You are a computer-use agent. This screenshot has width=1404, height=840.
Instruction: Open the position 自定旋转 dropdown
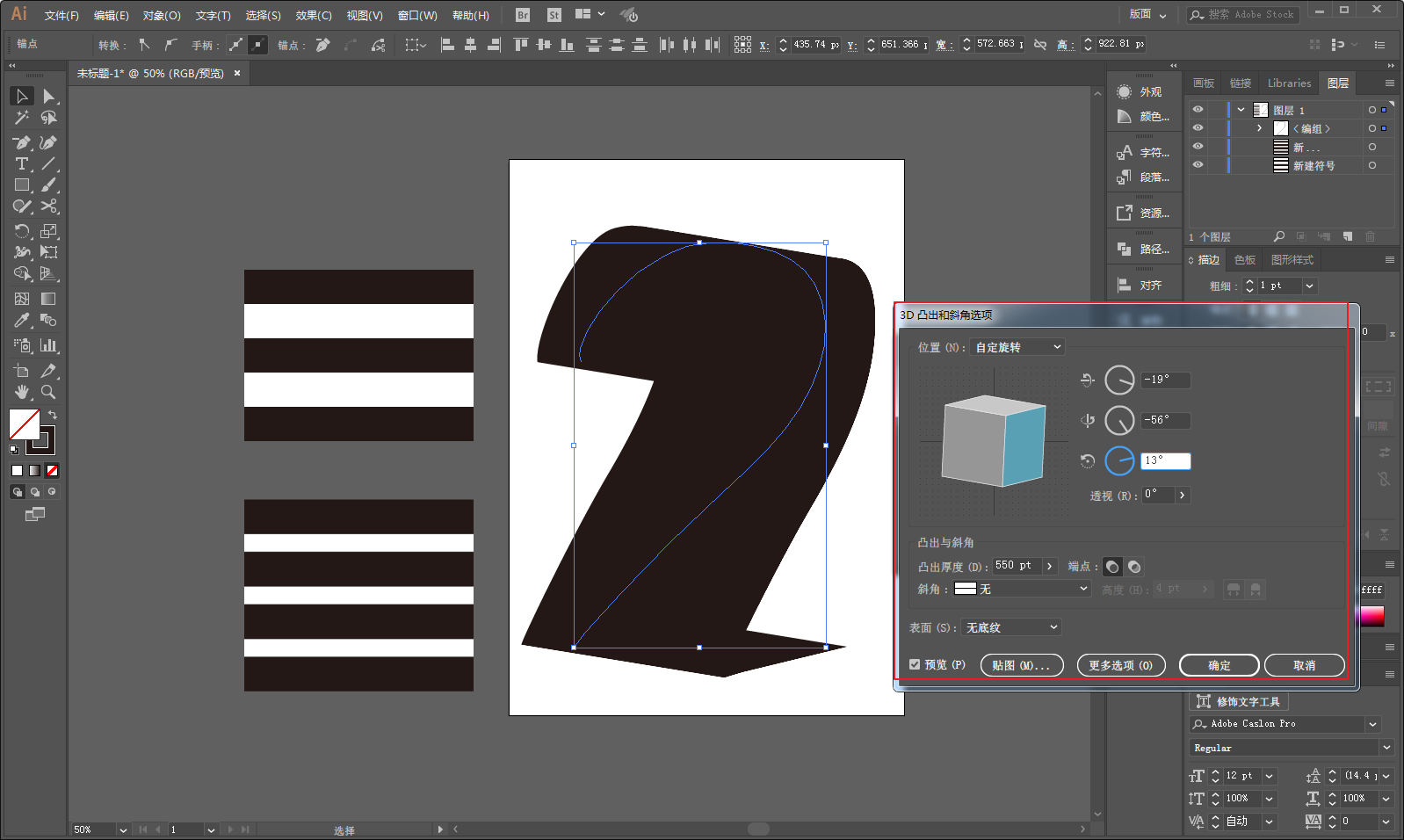1017,347
